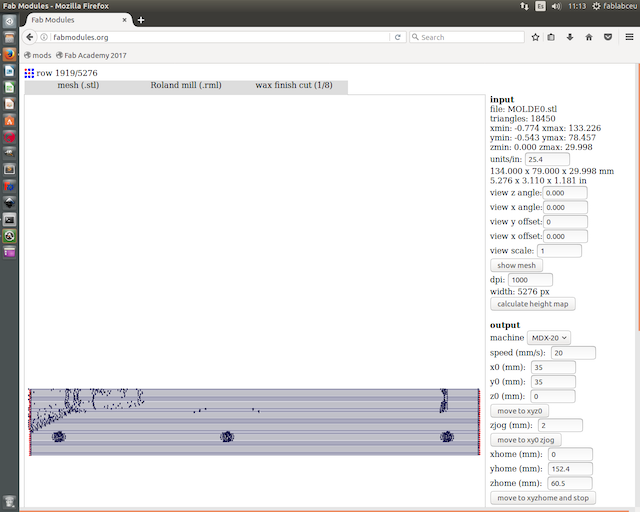Open the downloads arrow icon
This screenshot has width=640, height=512.
570,37
